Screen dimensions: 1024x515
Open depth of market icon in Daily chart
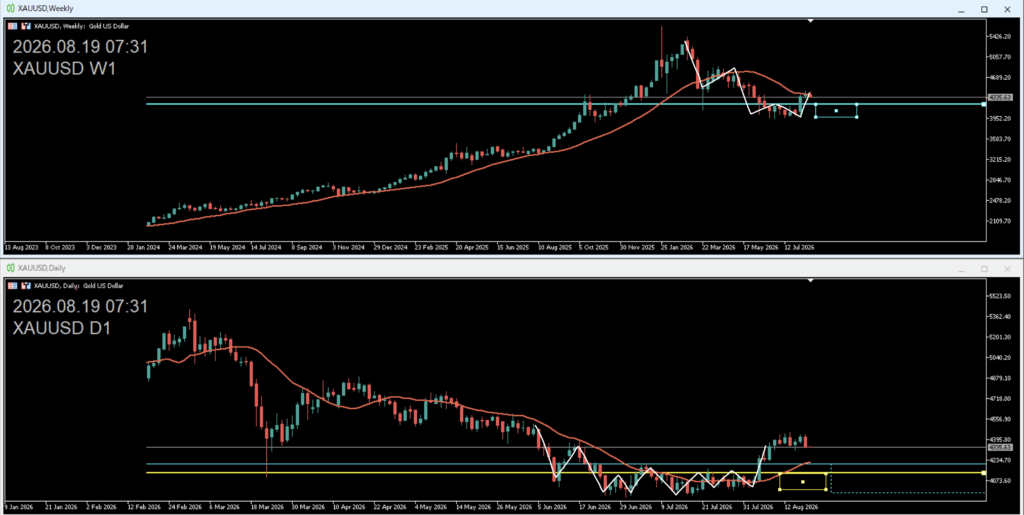(x=26, y=285)
